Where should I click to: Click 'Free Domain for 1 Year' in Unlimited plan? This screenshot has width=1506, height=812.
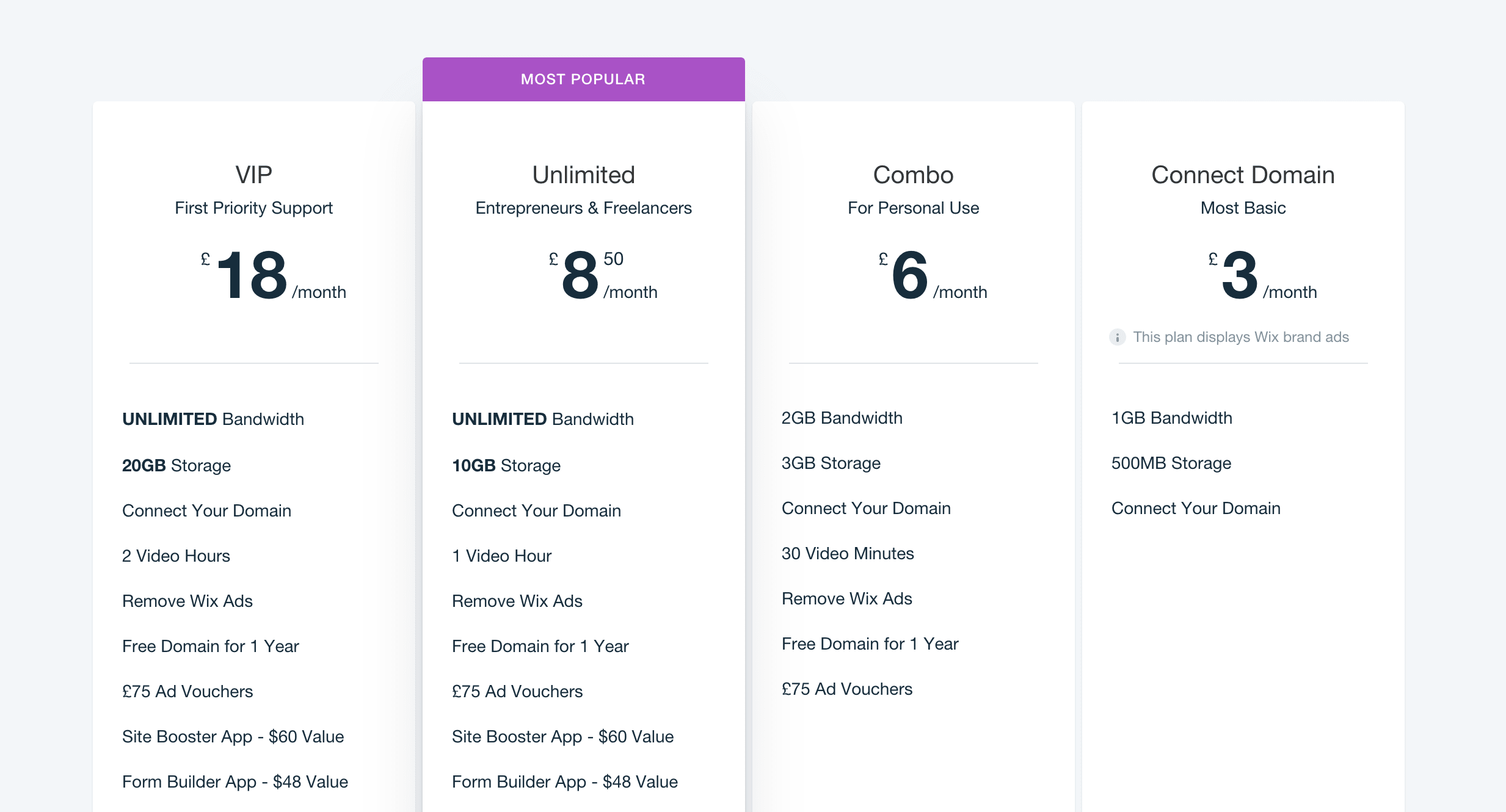[x=540, y=646]
